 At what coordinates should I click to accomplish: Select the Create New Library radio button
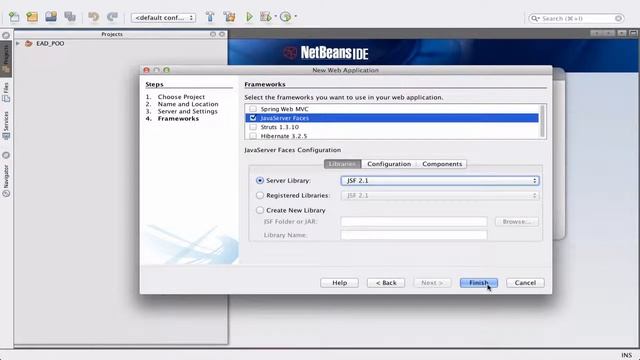click(x=260, y=210)
